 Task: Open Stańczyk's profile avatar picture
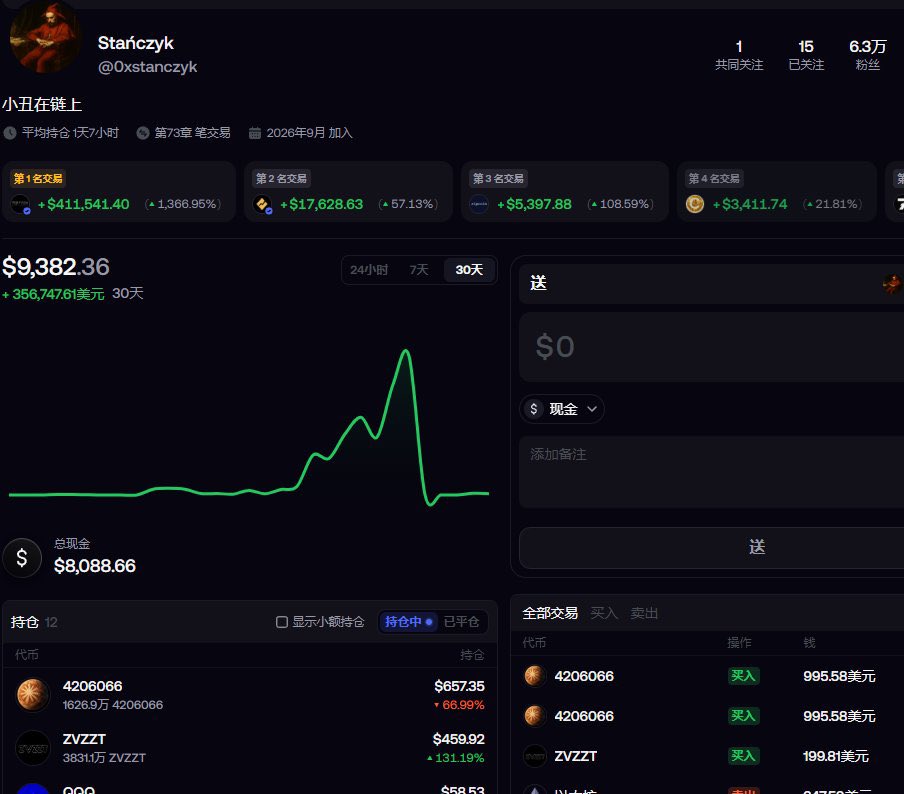tap(45, 38)
